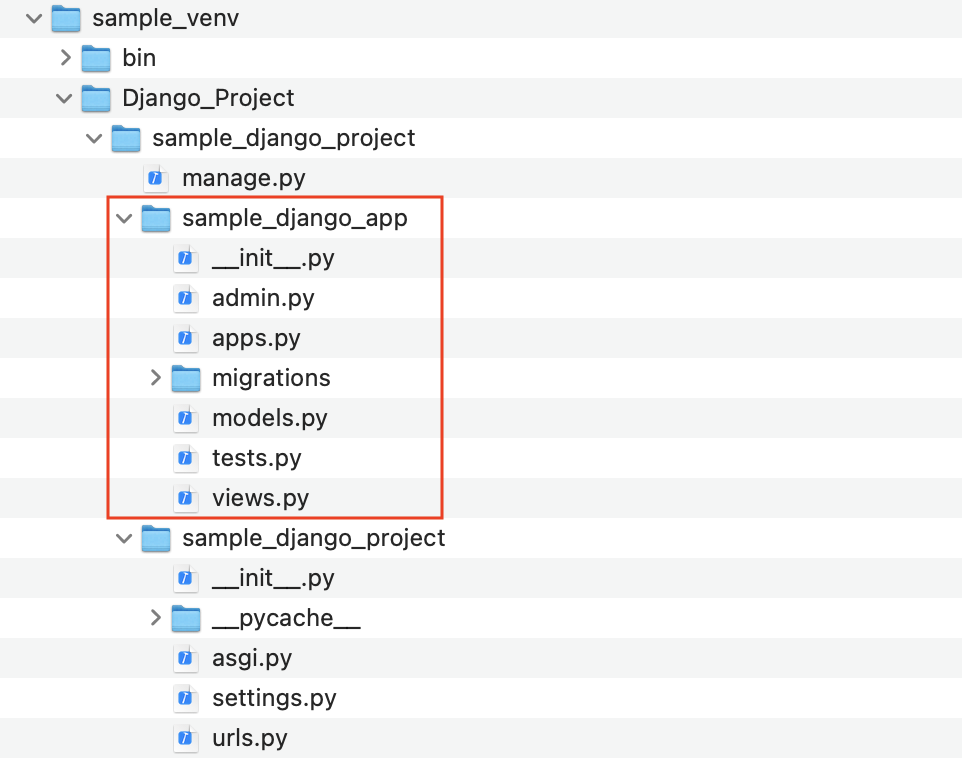The height and width of the screenshot is (762, 962).
Task: Select the 'admin.py' file name
Action: click(x=263, y=298)
